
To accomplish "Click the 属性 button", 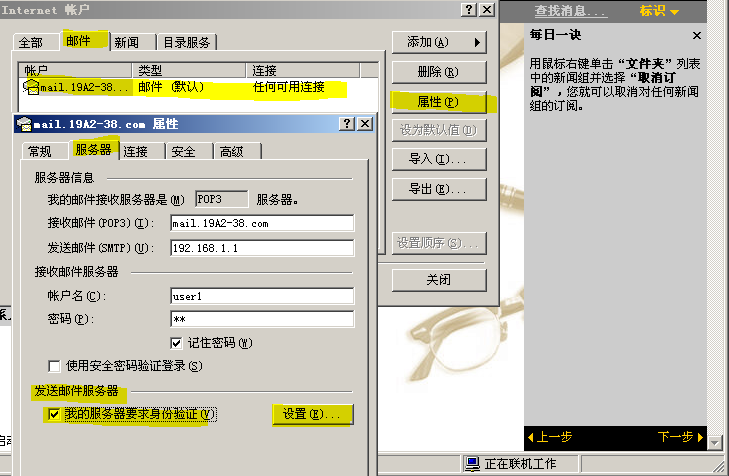I will [439, 102].
